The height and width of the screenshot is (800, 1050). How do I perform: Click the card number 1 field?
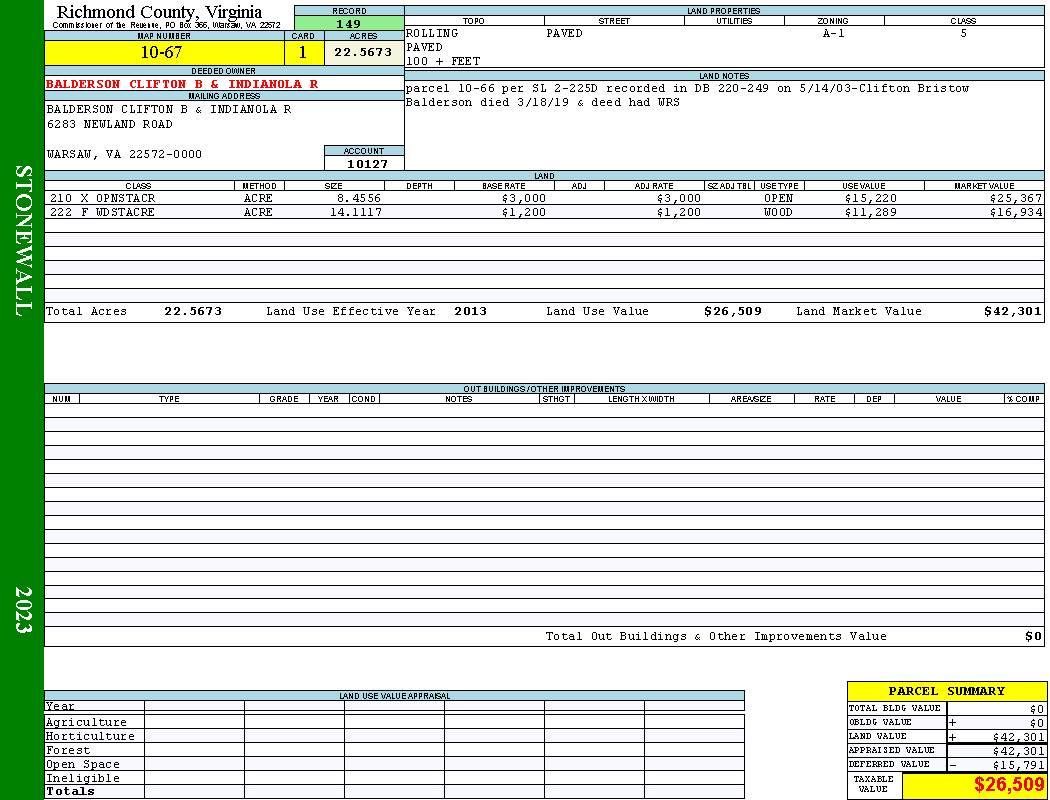tap(303, 52)
